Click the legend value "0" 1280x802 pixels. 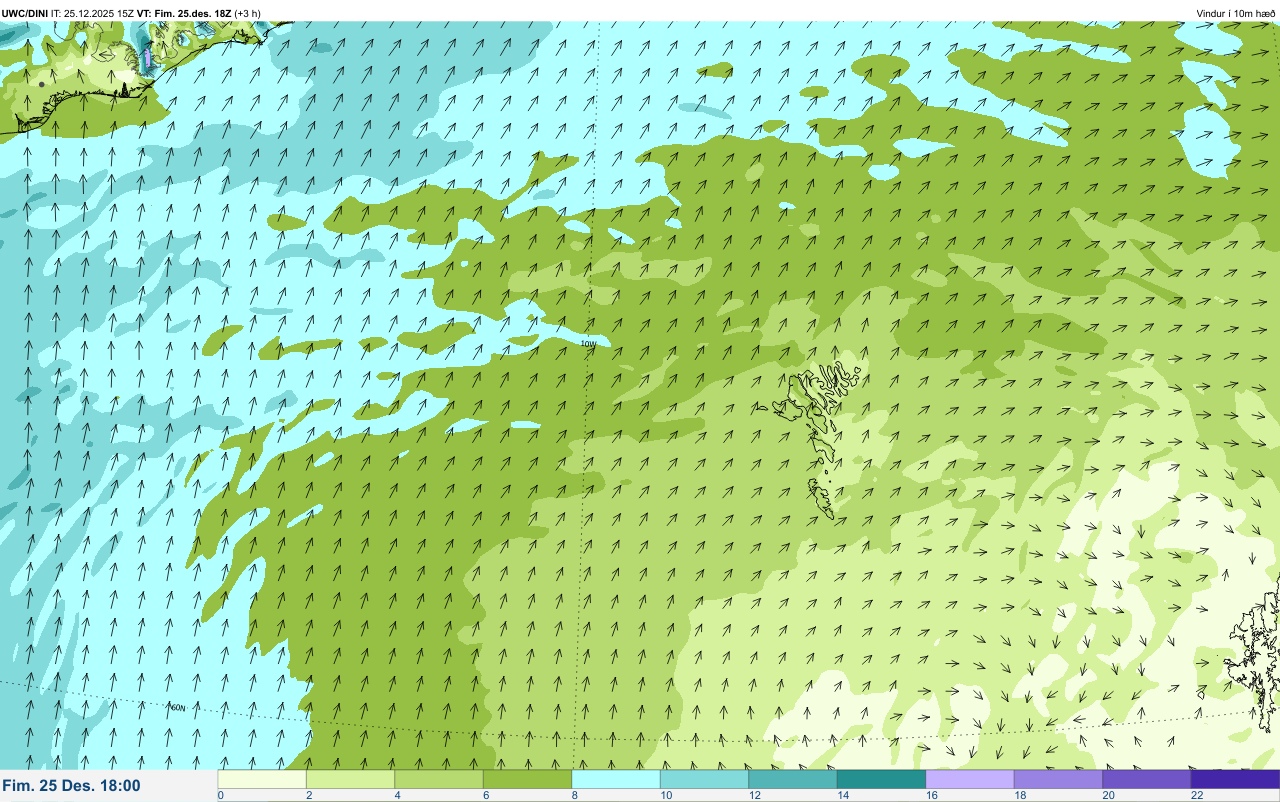(220, 795)
